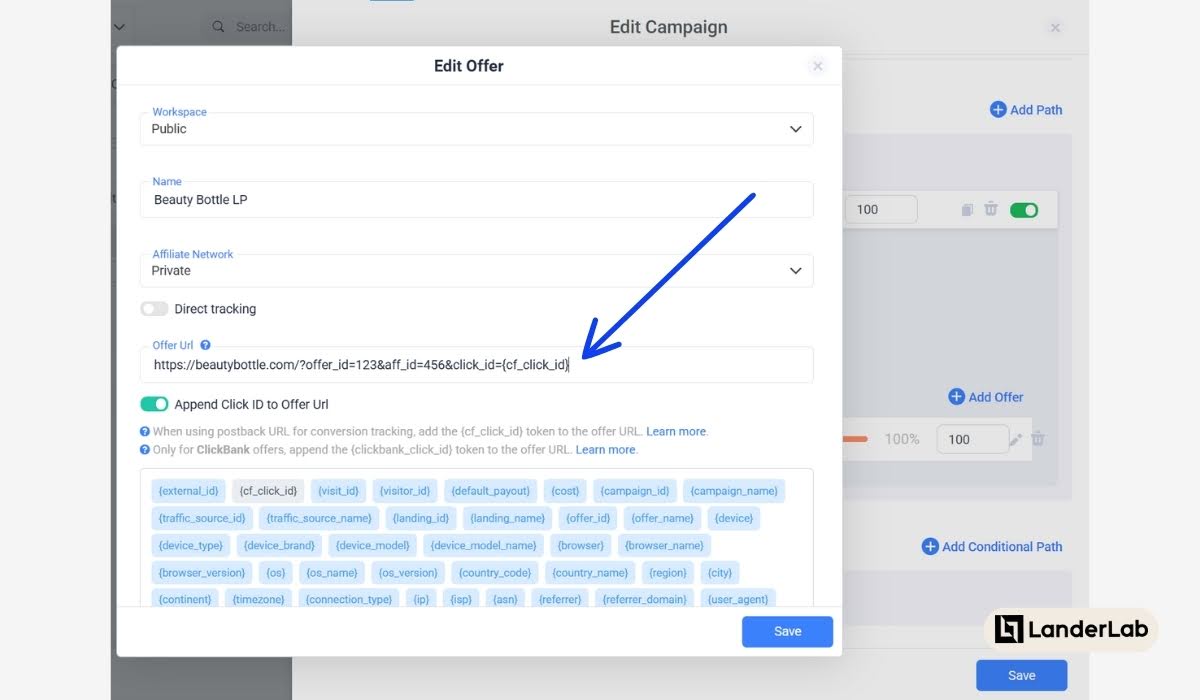Click the offer weight field showing 100

point(972,439)
